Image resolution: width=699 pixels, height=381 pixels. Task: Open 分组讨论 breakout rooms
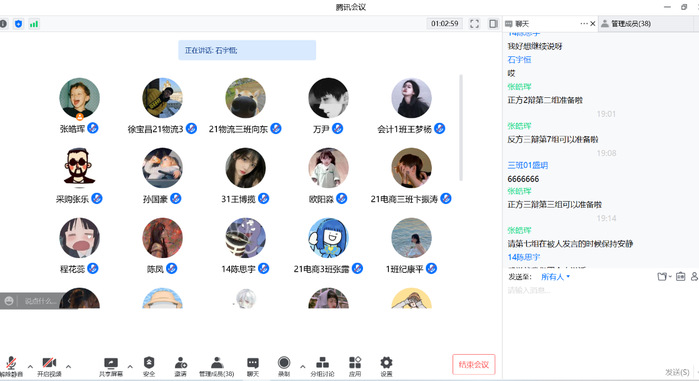322,367
